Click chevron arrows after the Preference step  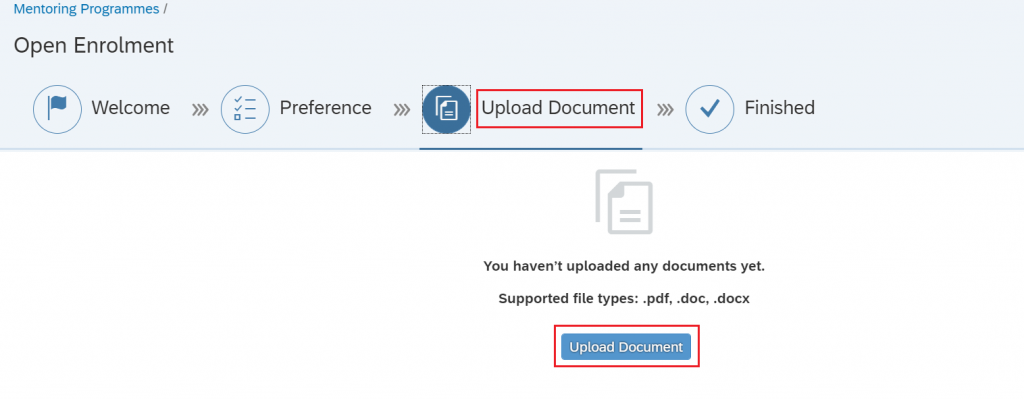tap(402, 110)
